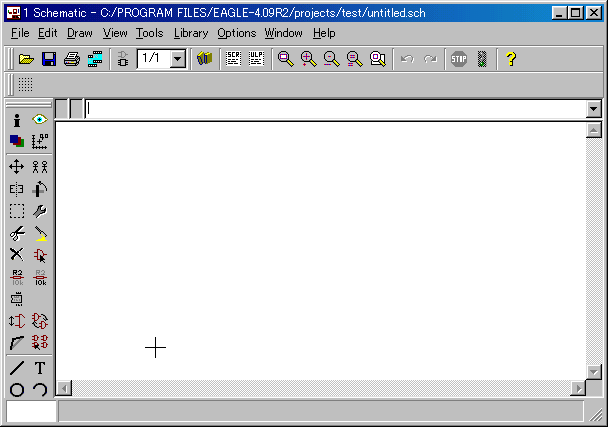Click the STOP sign icon

[459, 59]
